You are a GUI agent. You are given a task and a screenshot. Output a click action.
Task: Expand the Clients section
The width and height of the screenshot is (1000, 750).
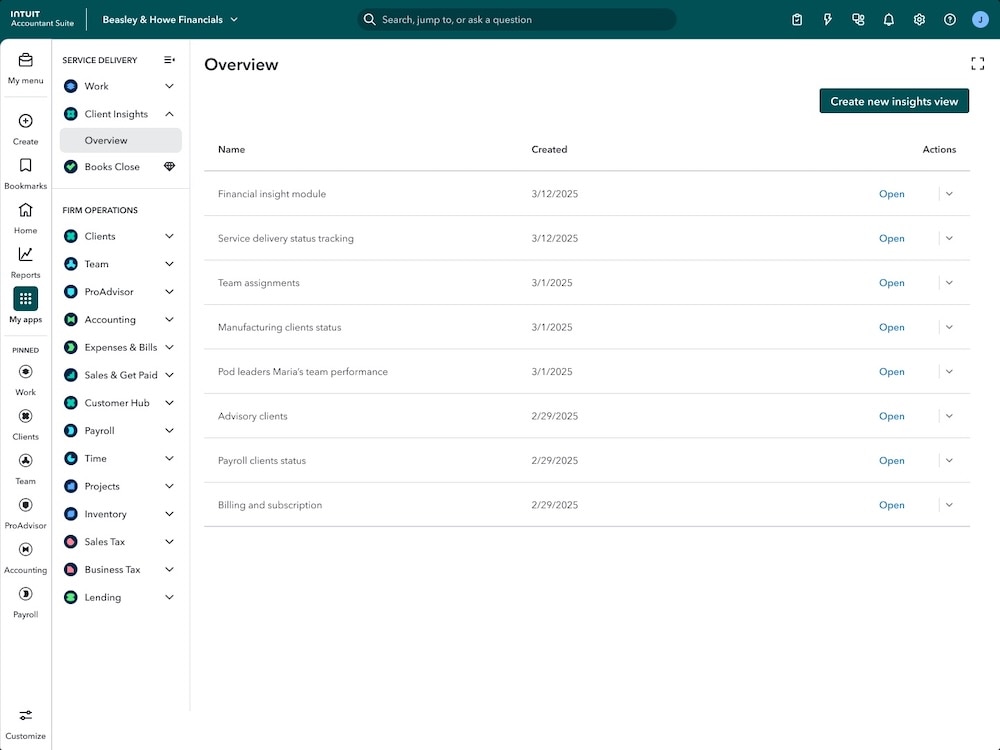click(169, 236)
